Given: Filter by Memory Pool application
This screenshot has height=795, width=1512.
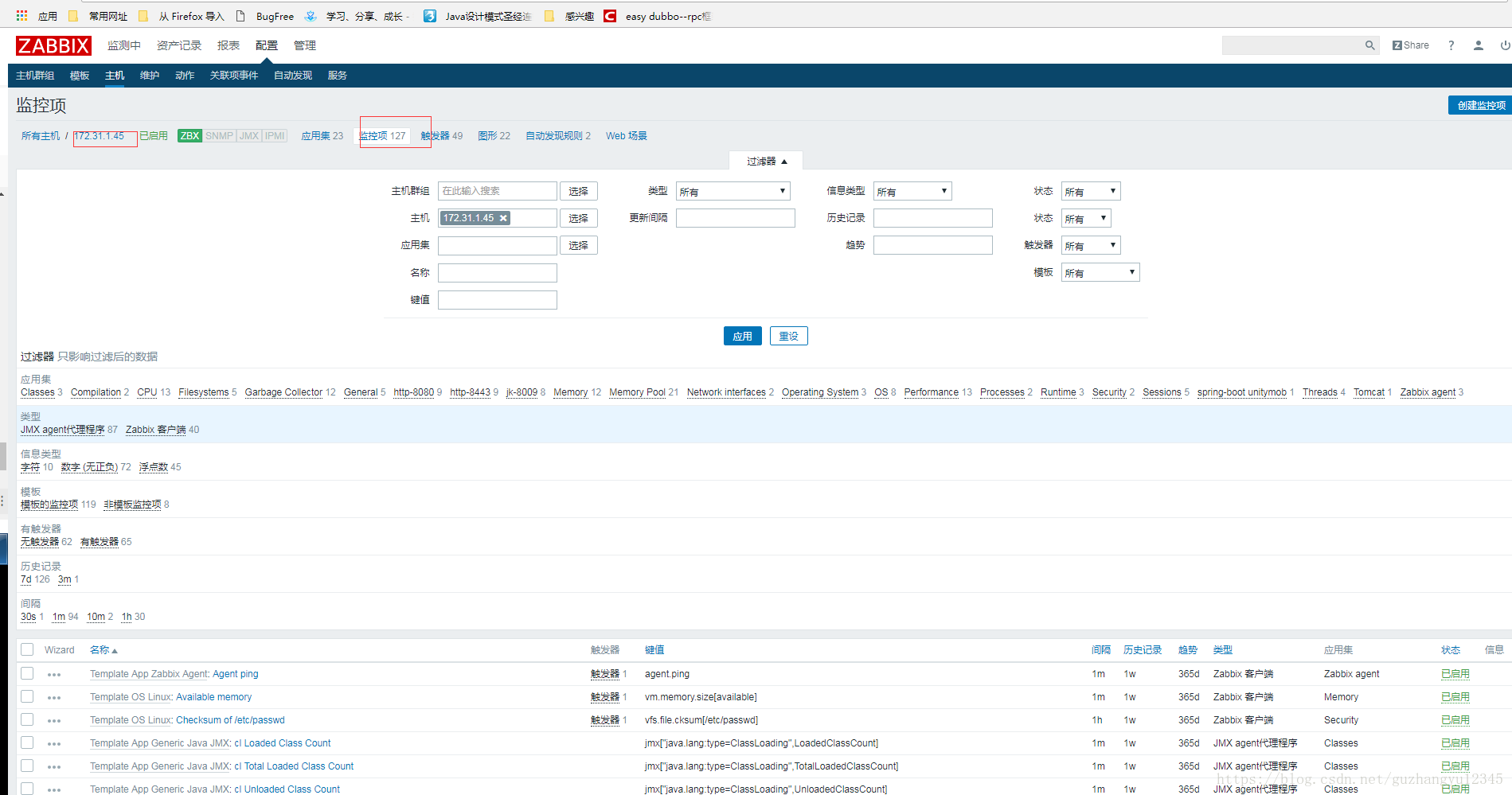Looking at the screenshot, I should point(638,392).
